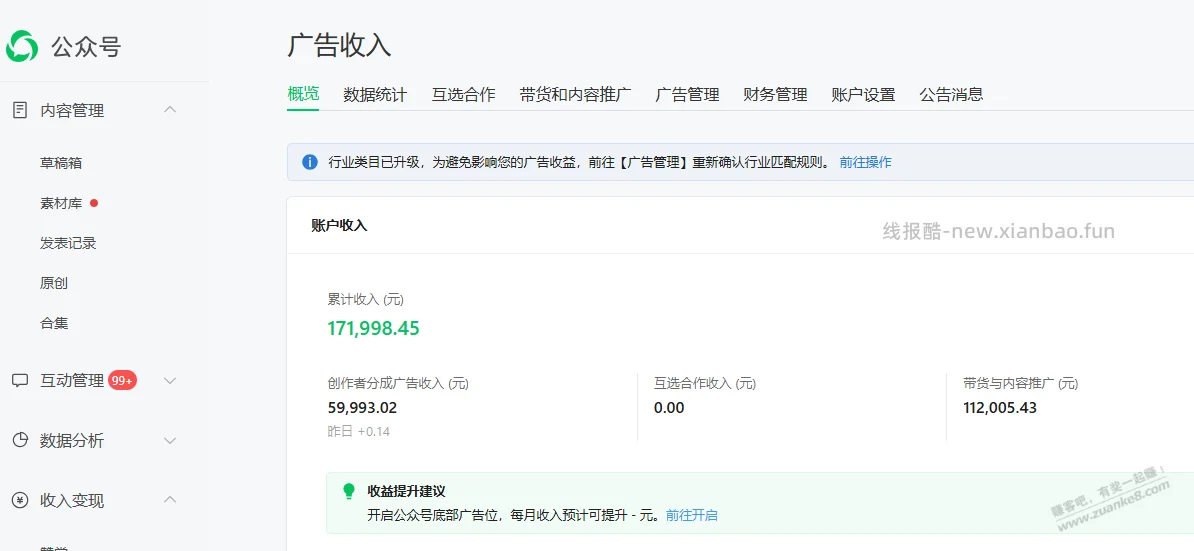Click the 互动管理 chat bubble icon
Viewport: 1194px width, 551px height.
tap(21, 381)
